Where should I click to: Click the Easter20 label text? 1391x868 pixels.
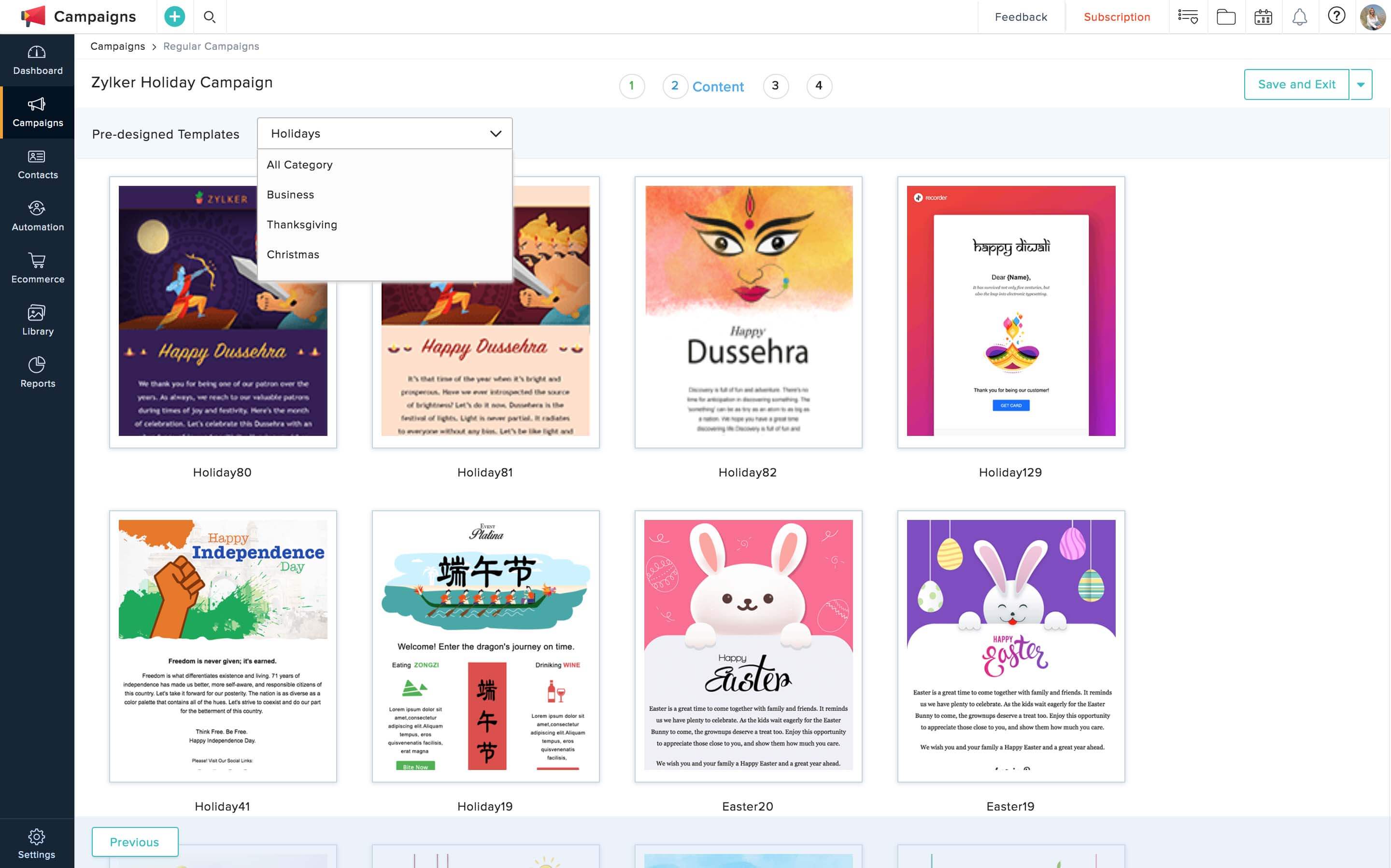pos(748,807)
